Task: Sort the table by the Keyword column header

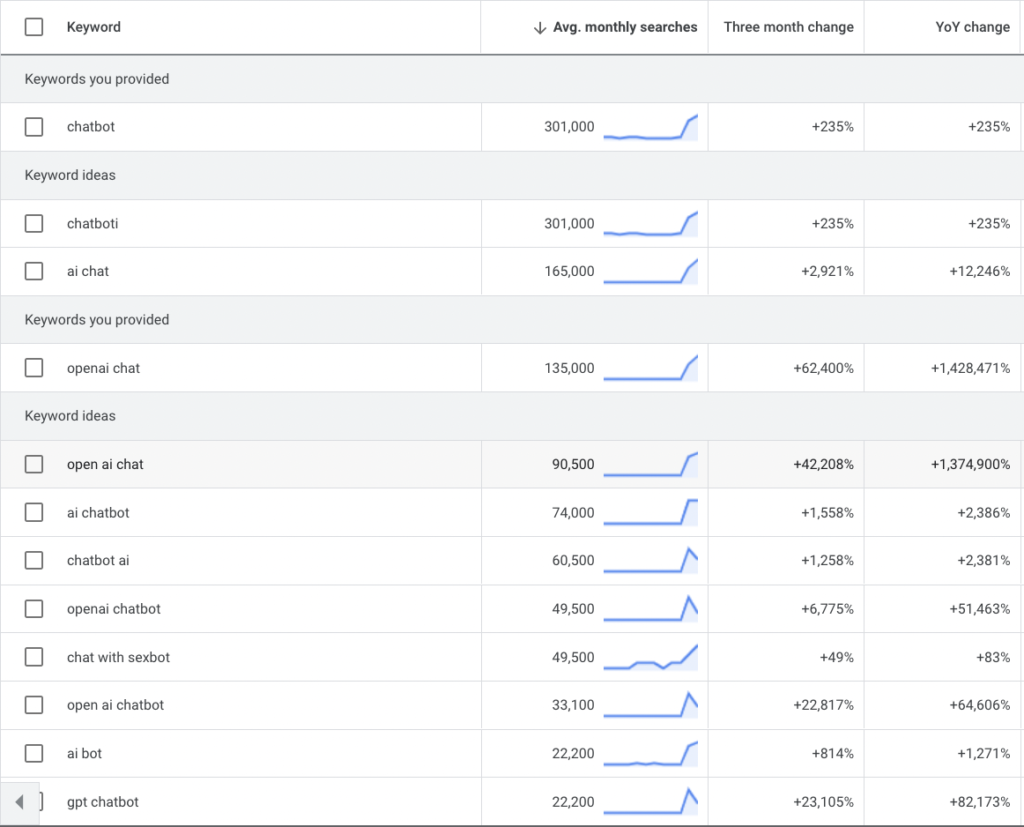Action: [x=93, y=27]
